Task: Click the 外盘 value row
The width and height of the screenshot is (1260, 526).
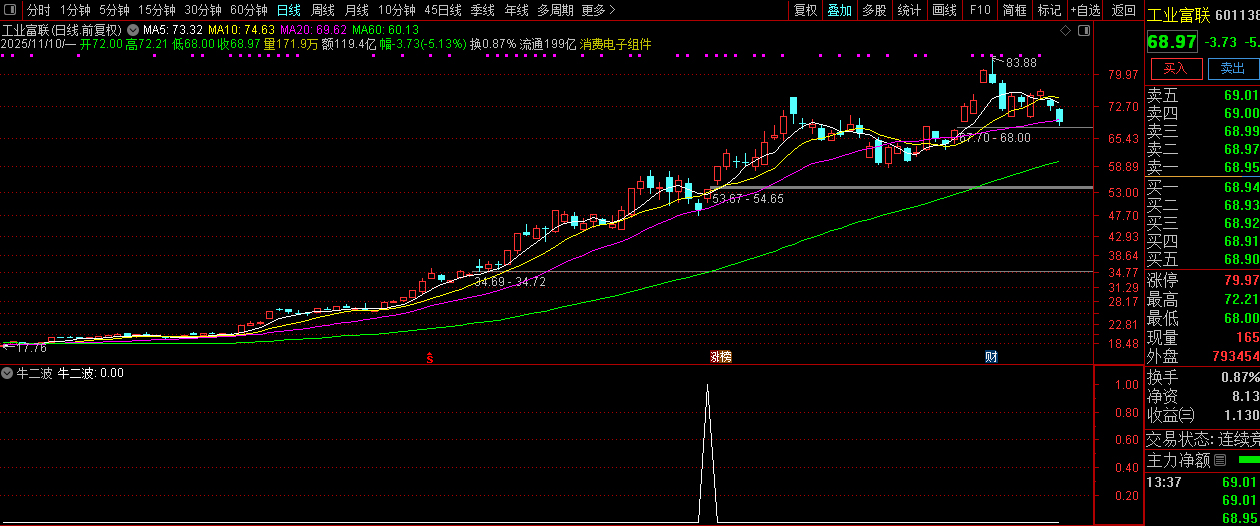Action: coord(1202,356)
